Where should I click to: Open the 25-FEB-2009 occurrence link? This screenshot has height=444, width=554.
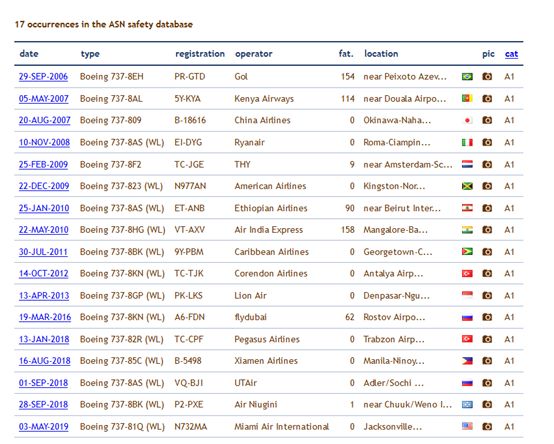pyautogui.click(x=43, y=165)
